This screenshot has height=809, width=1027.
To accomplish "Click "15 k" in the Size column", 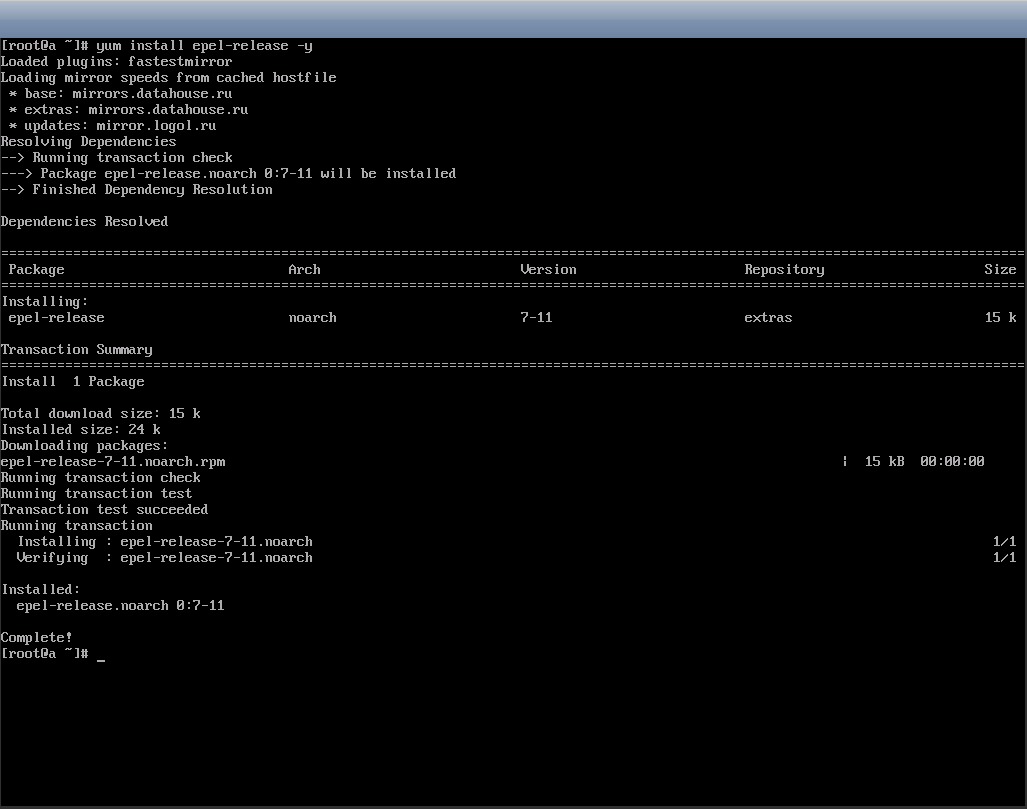I will tap(1000, 318).
